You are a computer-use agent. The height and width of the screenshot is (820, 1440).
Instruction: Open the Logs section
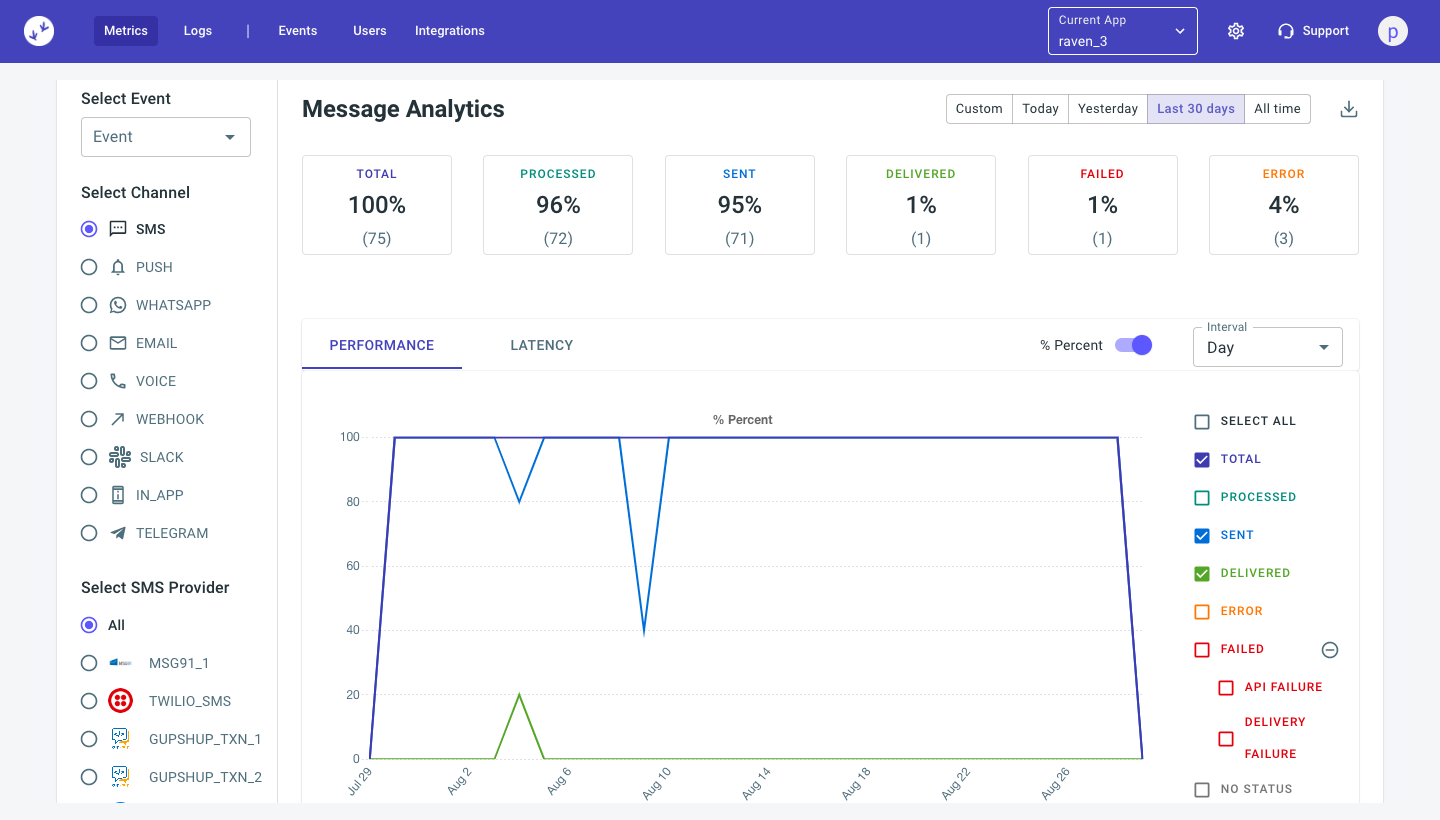197,30
